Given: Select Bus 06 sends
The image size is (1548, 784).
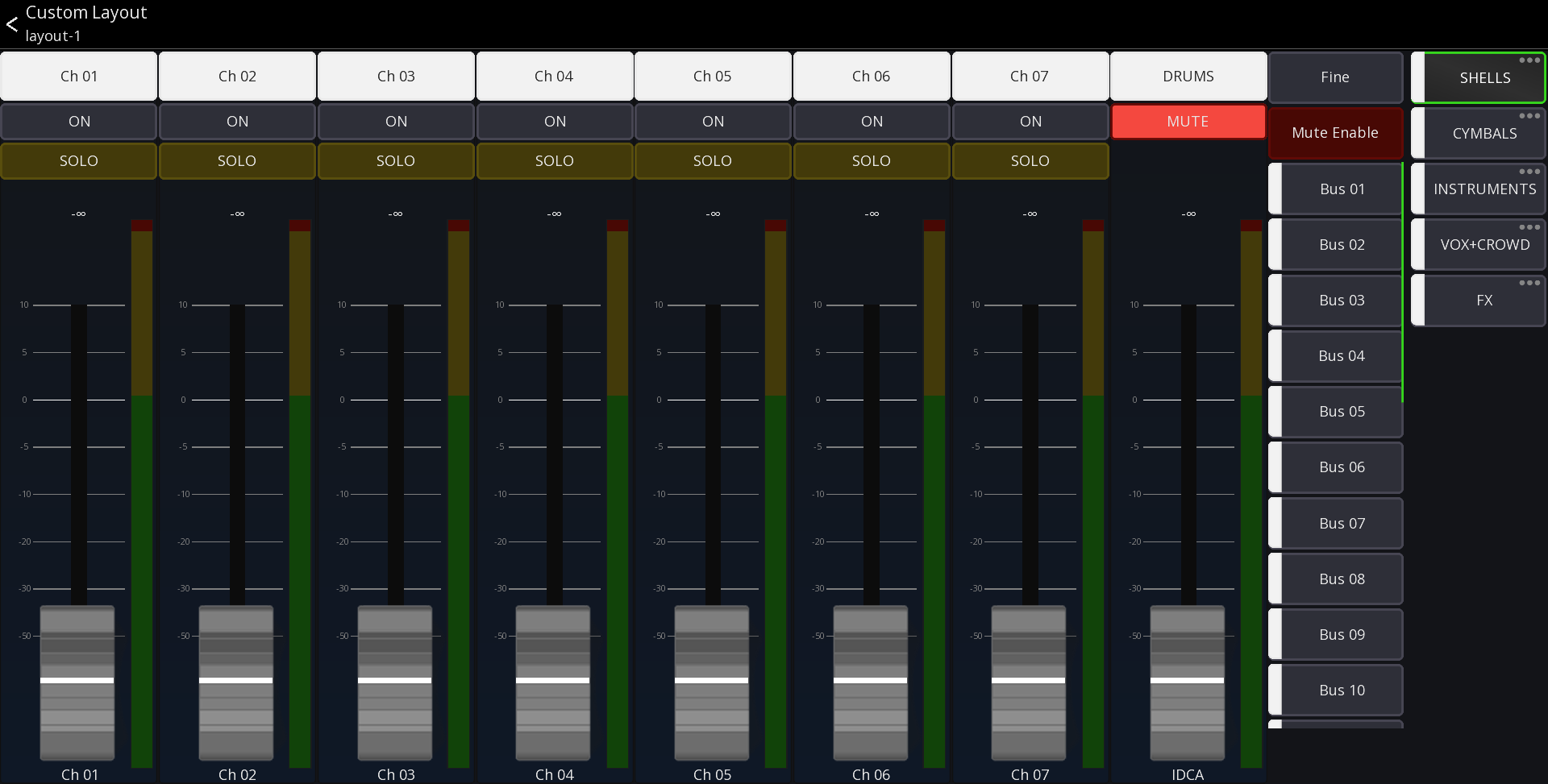Looking at the screenshot, I should pos(1335,467).
